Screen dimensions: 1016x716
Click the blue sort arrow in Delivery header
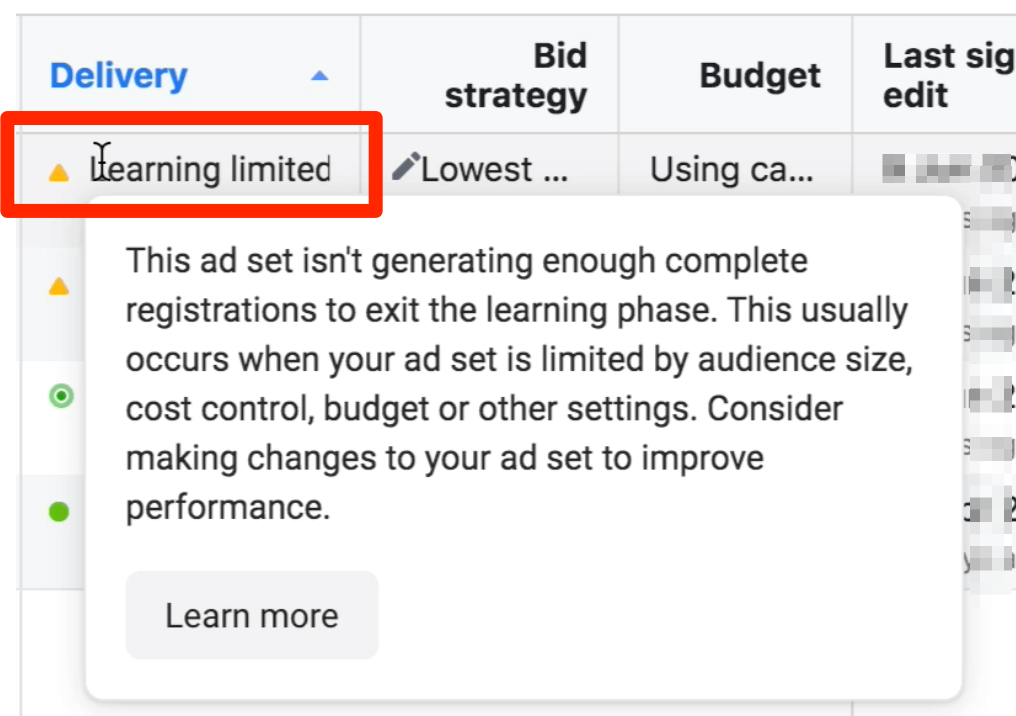click(x=319, y=76)
